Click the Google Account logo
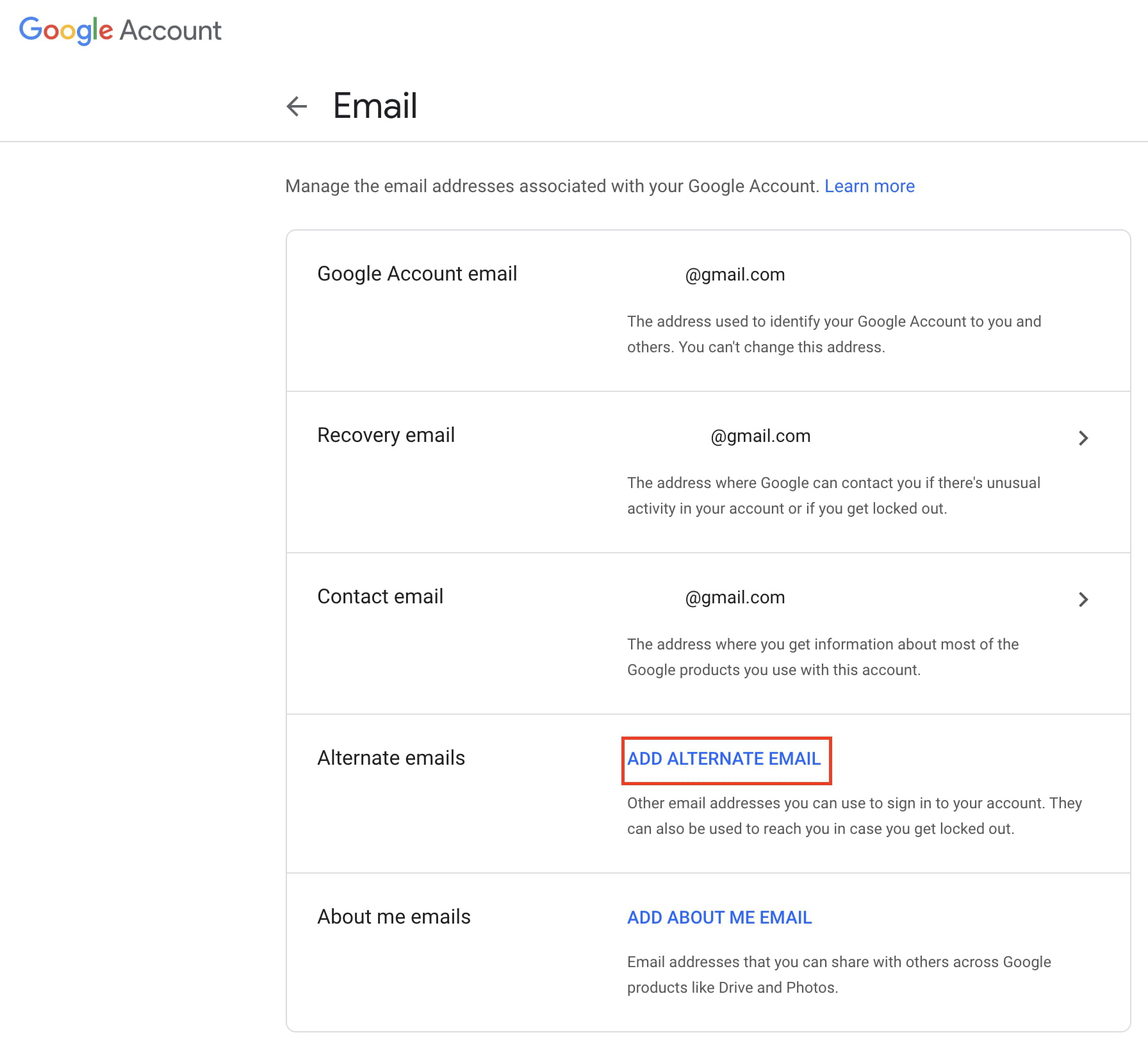Viewport: 1148px width, 1044px height. point(120,30)
